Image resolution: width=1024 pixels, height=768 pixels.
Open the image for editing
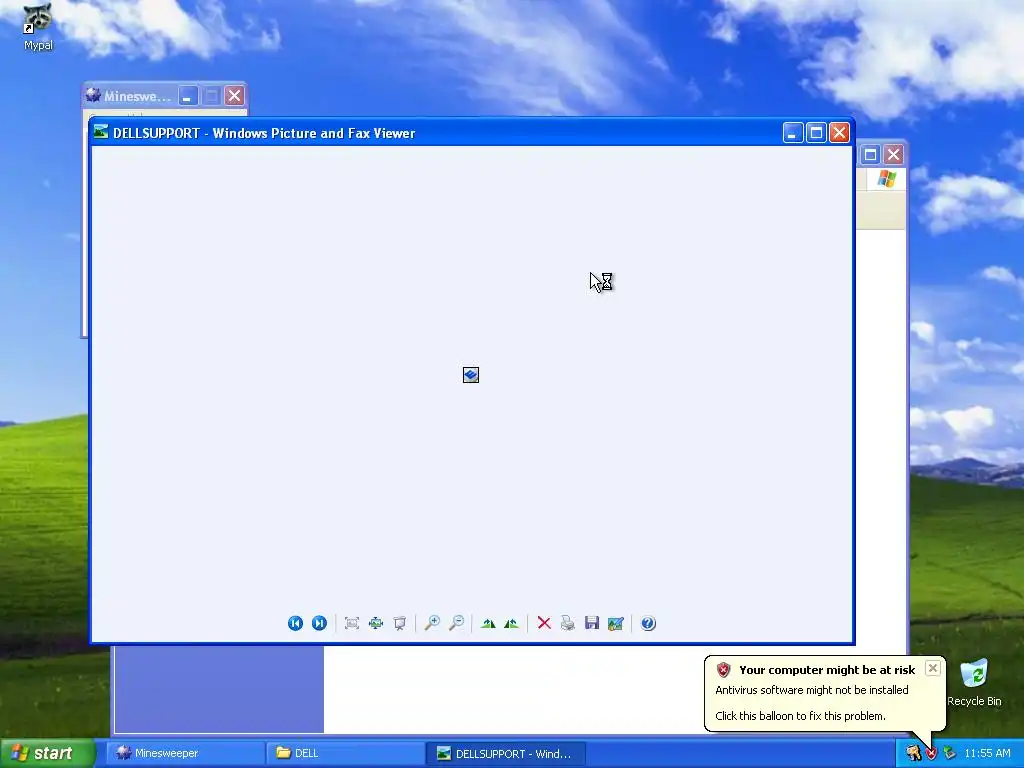(616, 623)
